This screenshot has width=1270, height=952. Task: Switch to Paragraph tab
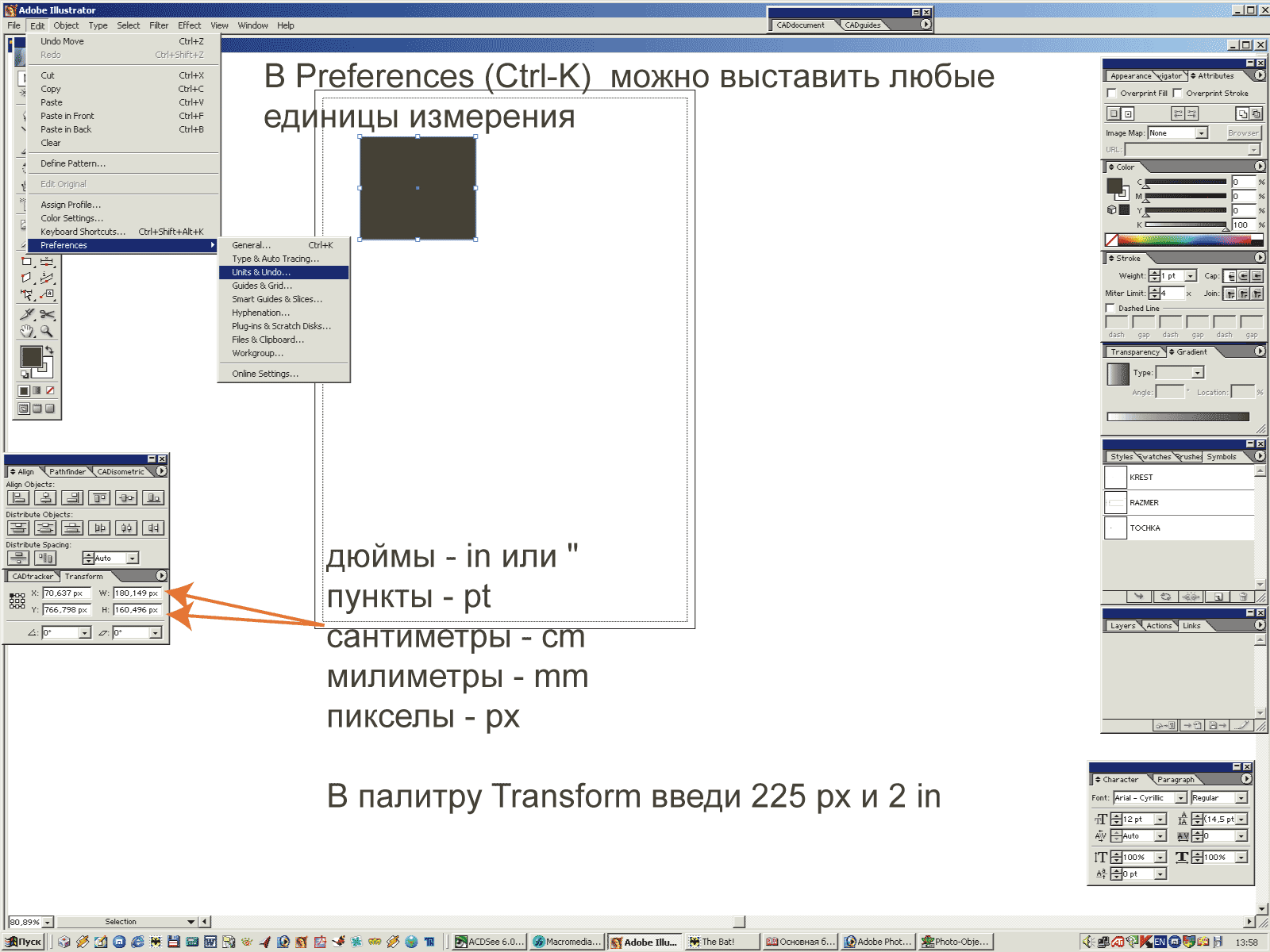point(1176,780)
